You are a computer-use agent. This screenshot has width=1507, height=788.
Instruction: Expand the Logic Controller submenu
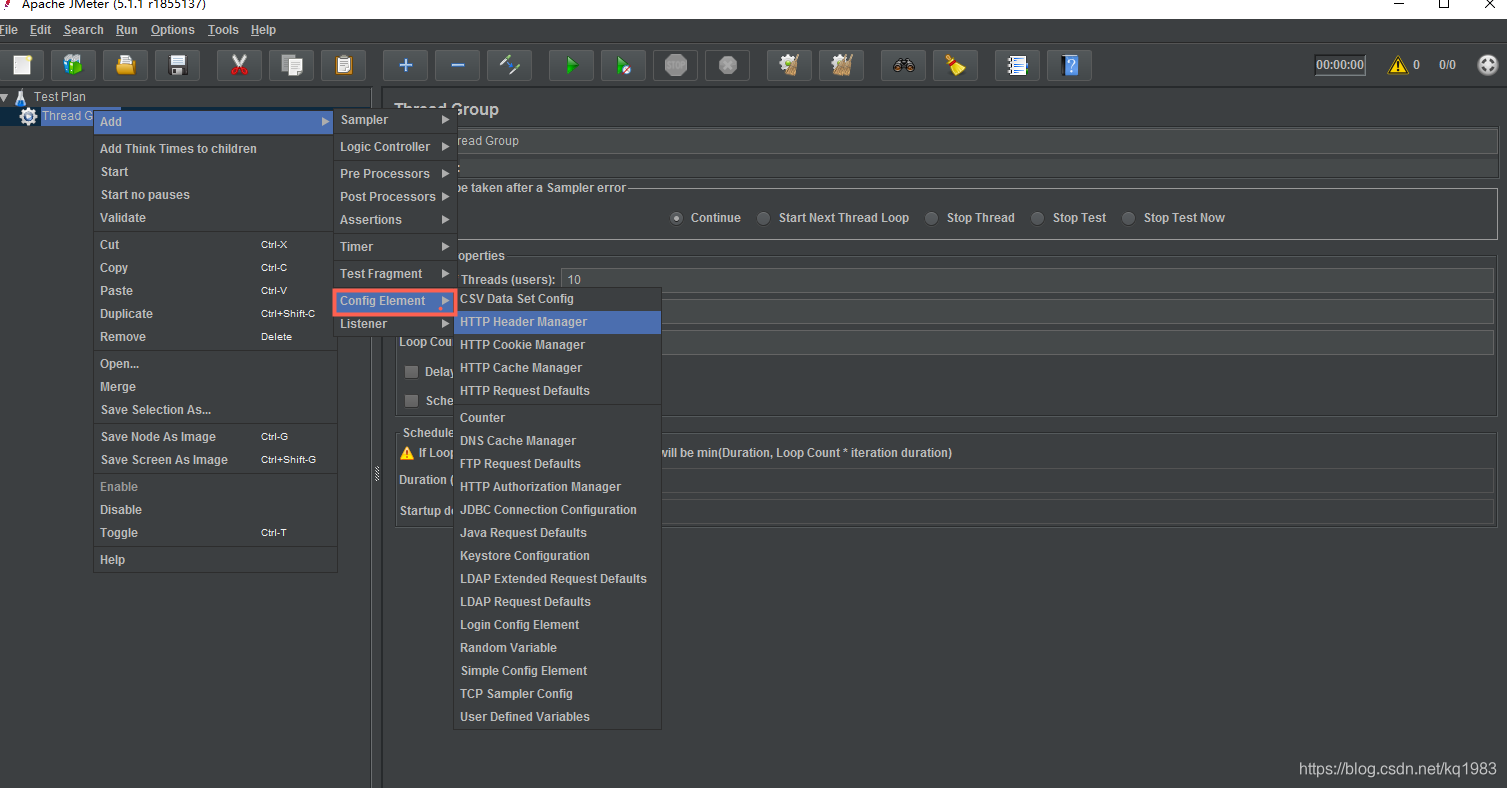(395, 147)
